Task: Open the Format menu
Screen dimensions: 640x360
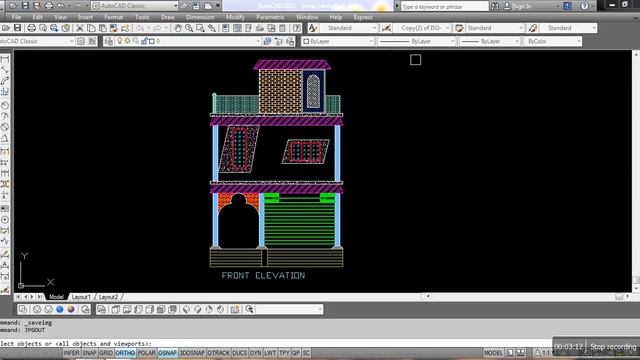Action: coord(114,17)
